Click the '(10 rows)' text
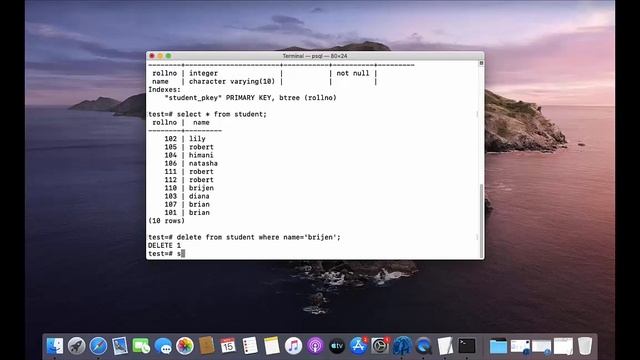The width and height of the screenshot is (640, 360). (167, 221)
